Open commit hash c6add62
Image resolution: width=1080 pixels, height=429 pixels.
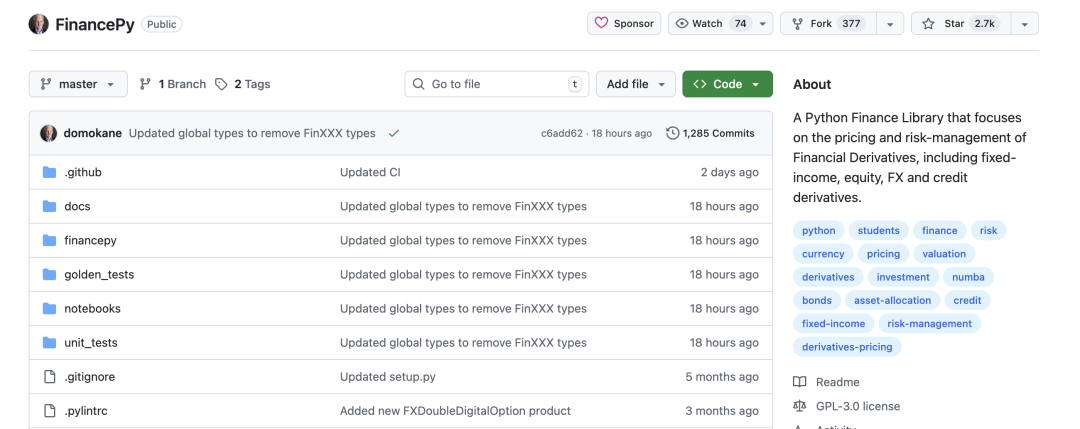click(x=561, y=134)
